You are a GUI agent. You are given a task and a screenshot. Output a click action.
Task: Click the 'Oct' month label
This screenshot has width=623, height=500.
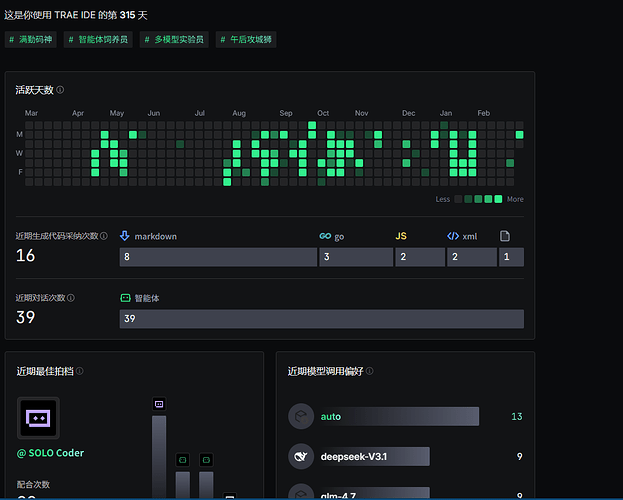[x=323, y=113]
